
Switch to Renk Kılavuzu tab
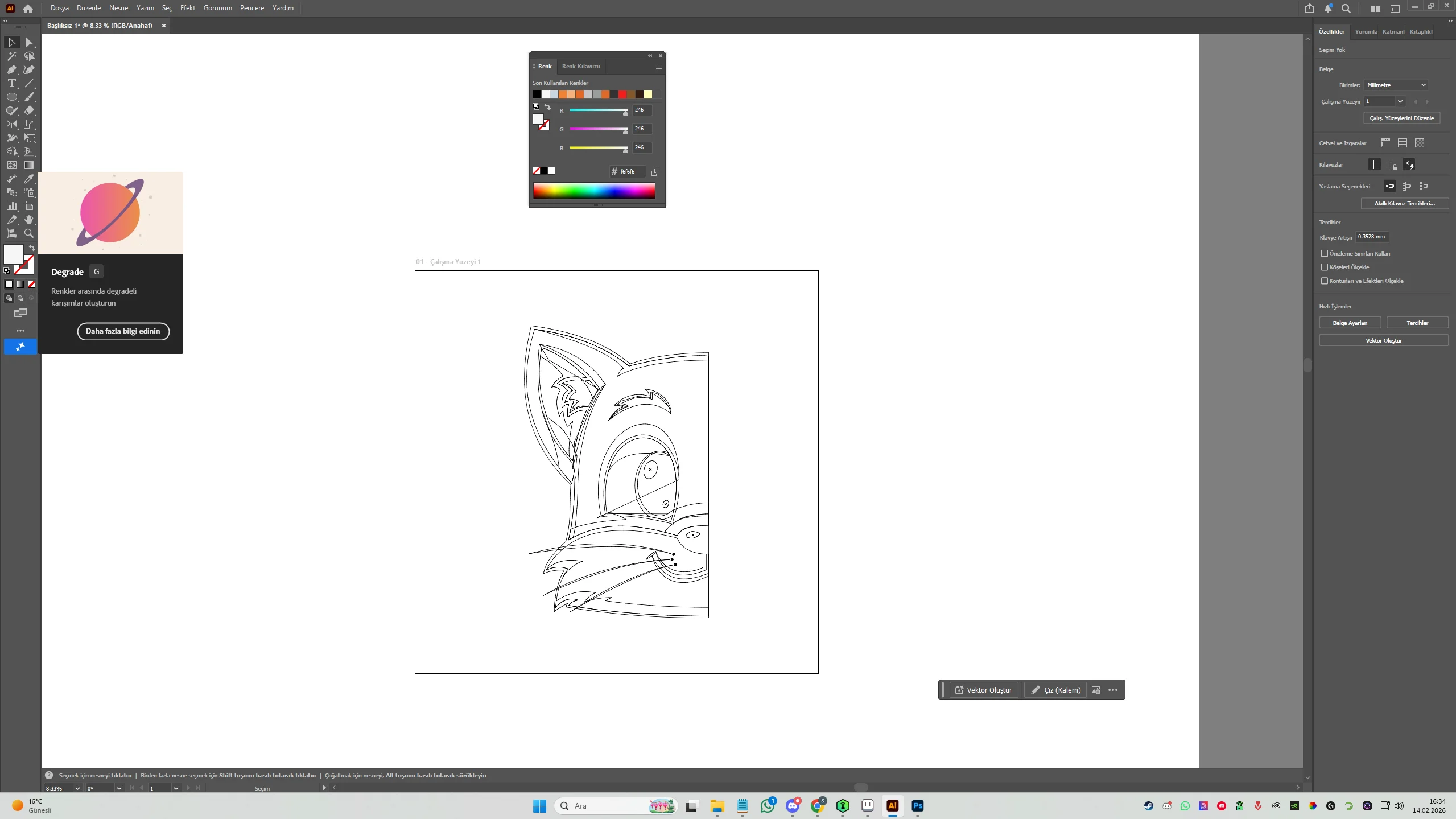(581, 67)
